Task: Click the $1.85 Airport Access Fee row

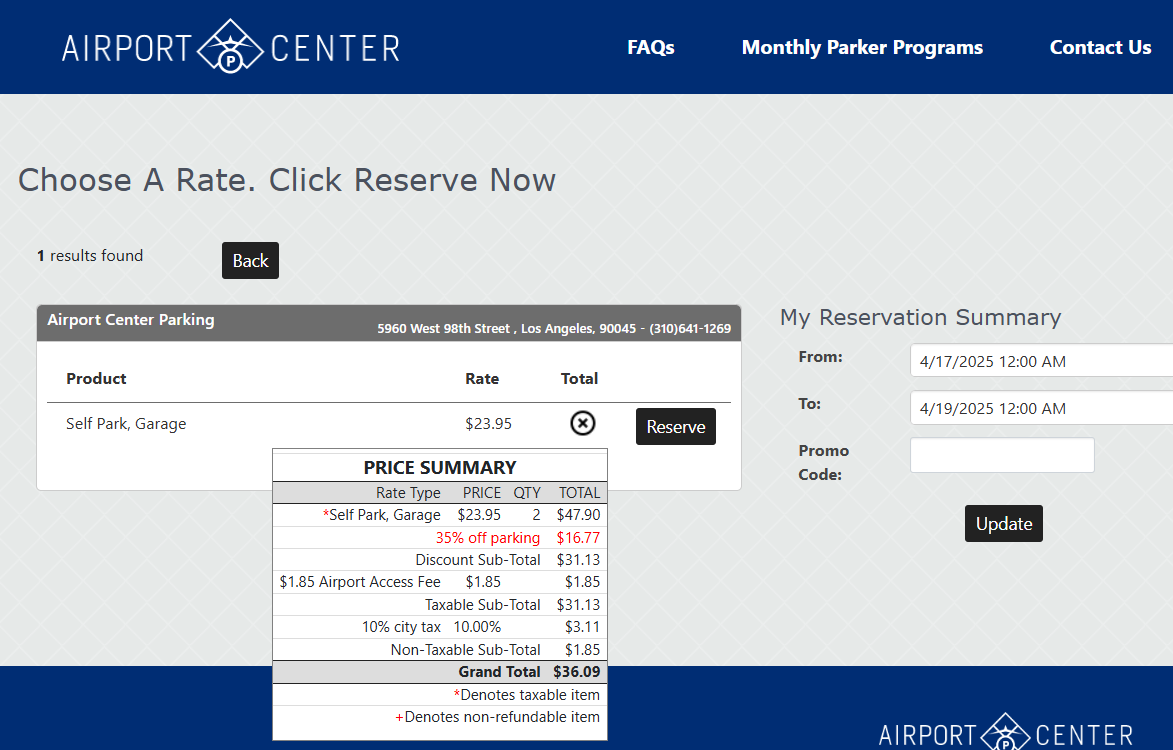Action: pos(440,582)
